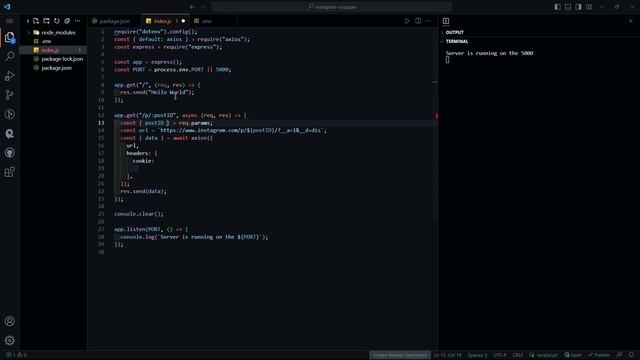Open notifications bell in status bar
The height and width of the screenshot is (360, 640).
631,355
